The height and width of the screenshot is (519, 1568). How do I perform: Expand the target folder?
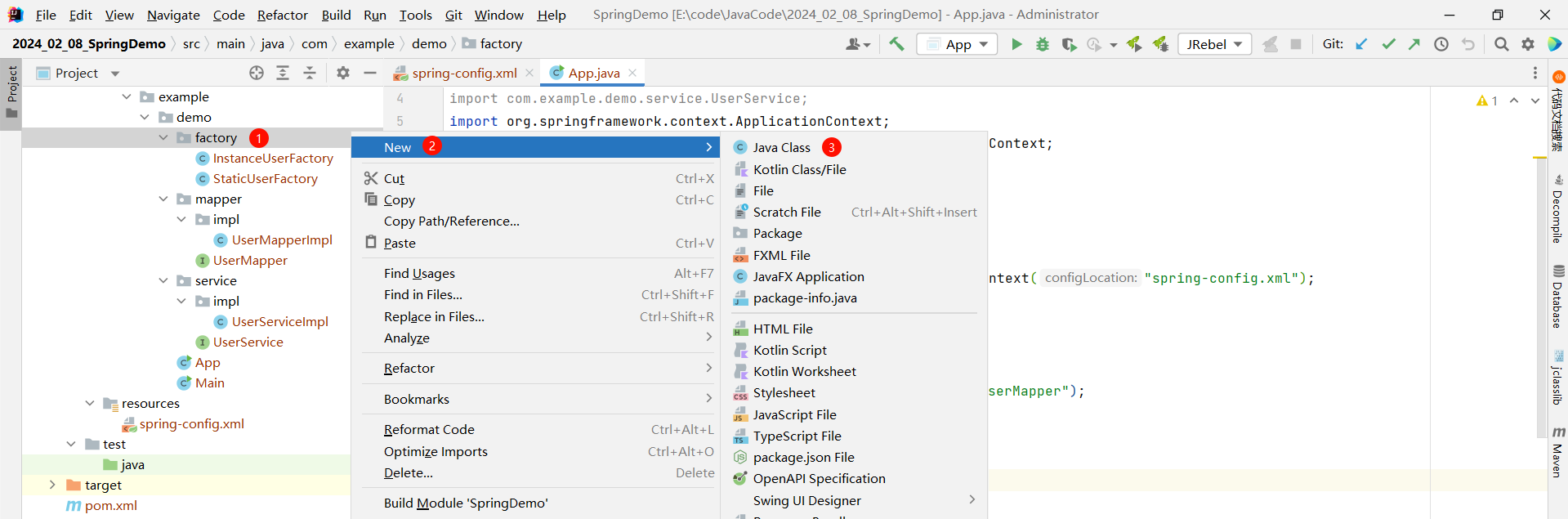tap(52, 485)
